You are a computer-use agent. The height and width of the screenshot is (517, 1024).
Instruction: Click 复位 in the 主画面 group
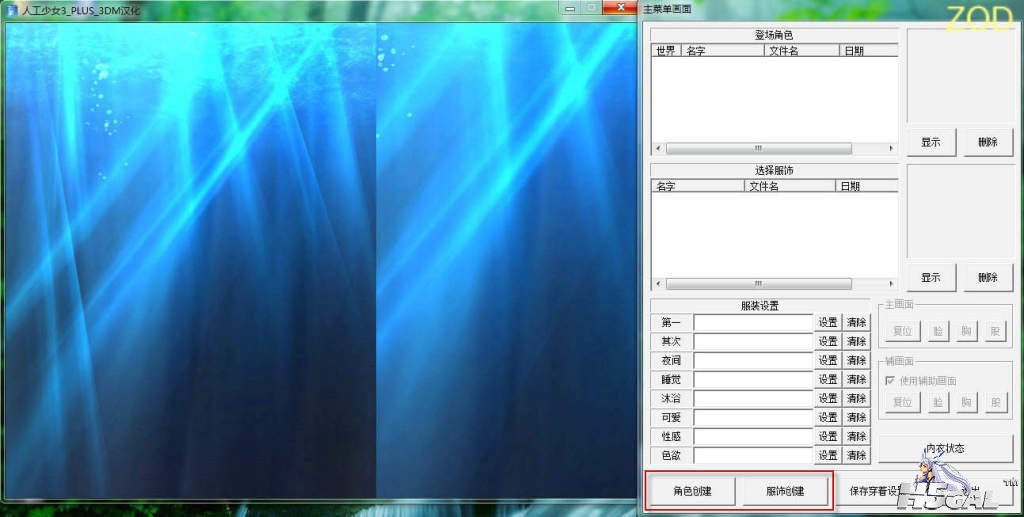[903, 331]
